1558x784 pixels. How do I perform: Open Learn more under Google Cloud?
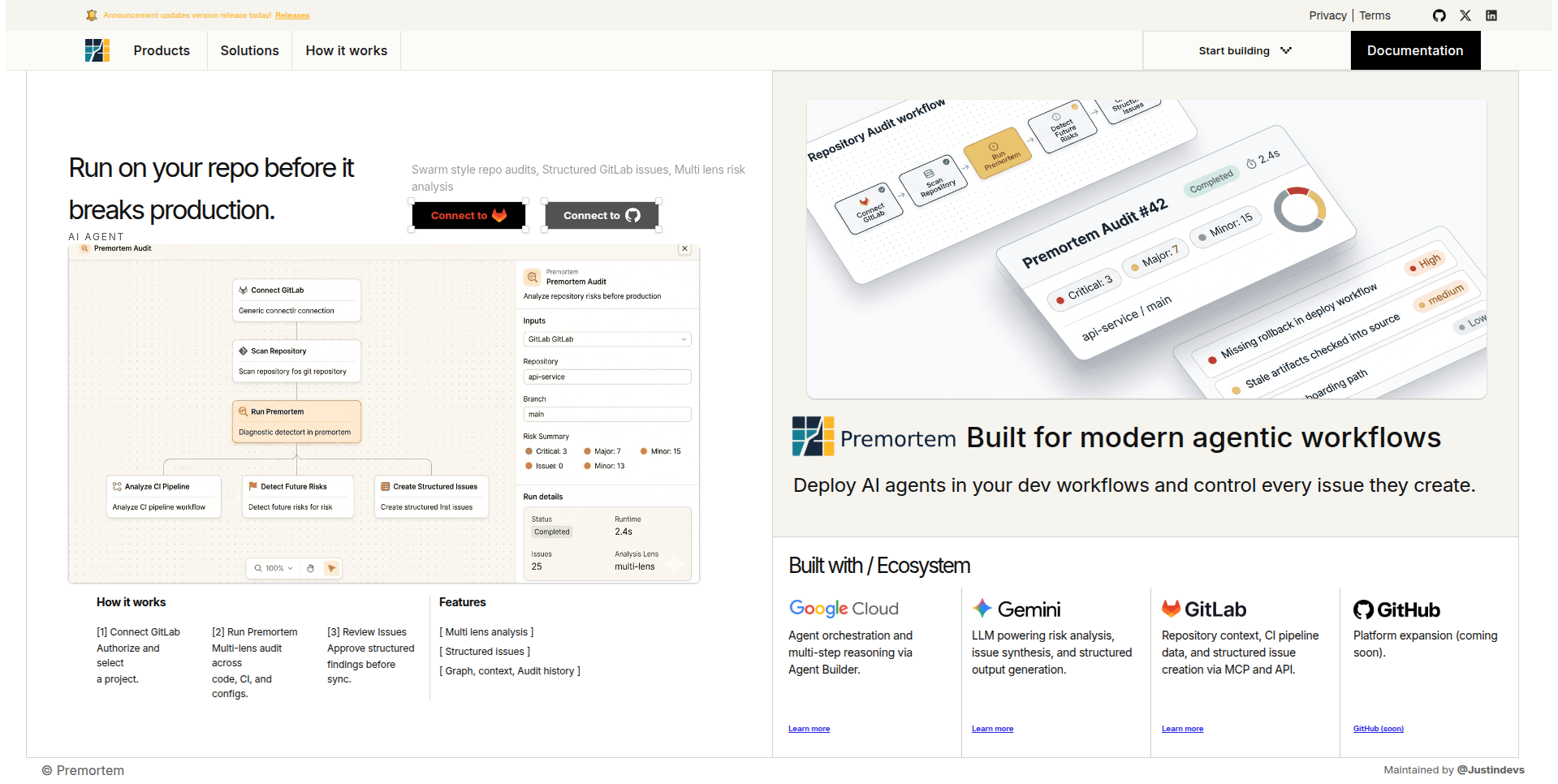click(x=809, y=729)
